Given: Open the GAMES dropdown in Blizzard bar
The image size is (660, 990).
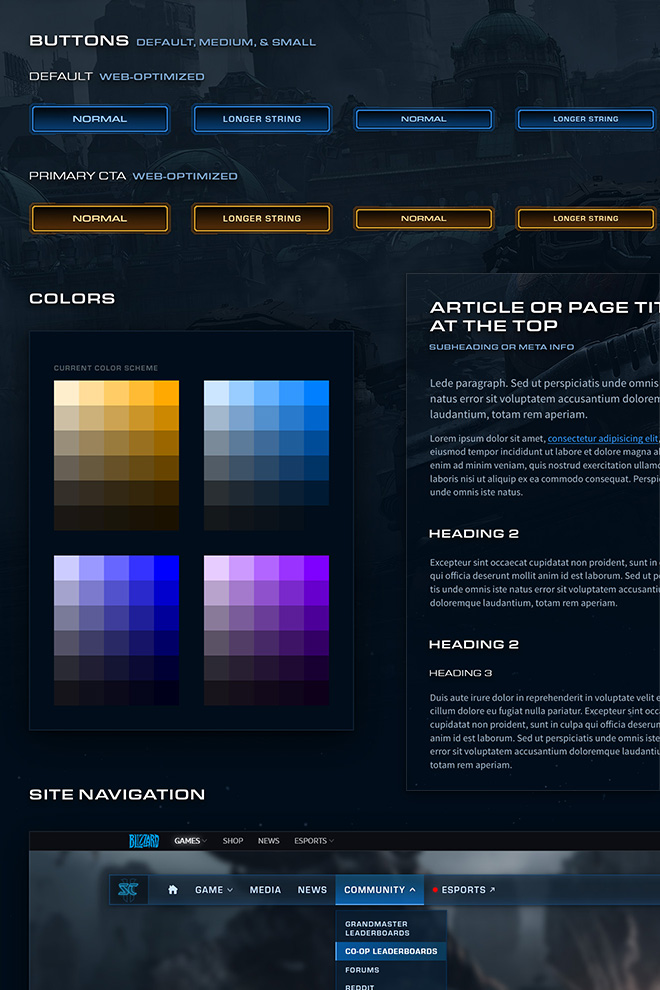Looking at the screenshot, I should (191, 840).
